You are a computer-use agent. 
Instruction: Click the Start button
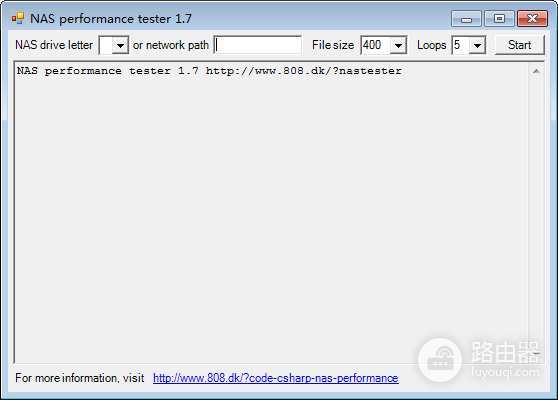pos(520,45)
